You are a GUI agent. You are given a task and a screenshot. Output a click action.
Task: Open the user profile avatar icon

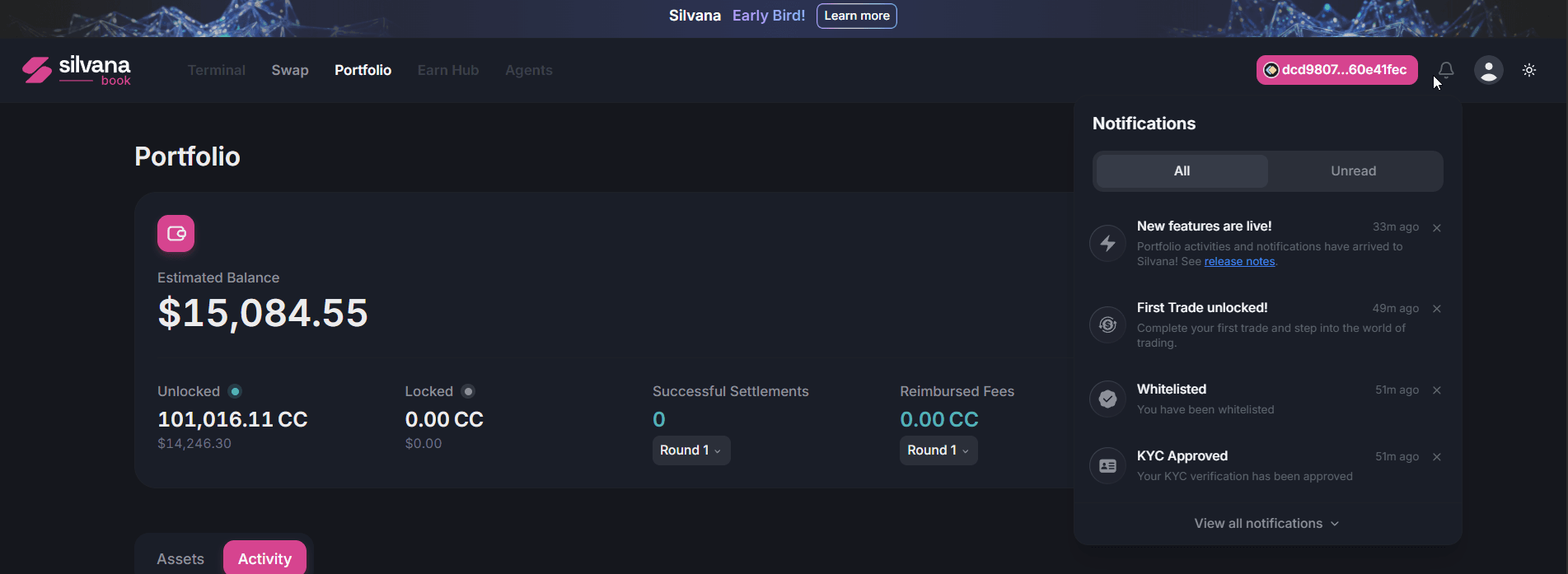click(x=1488, y=70)
